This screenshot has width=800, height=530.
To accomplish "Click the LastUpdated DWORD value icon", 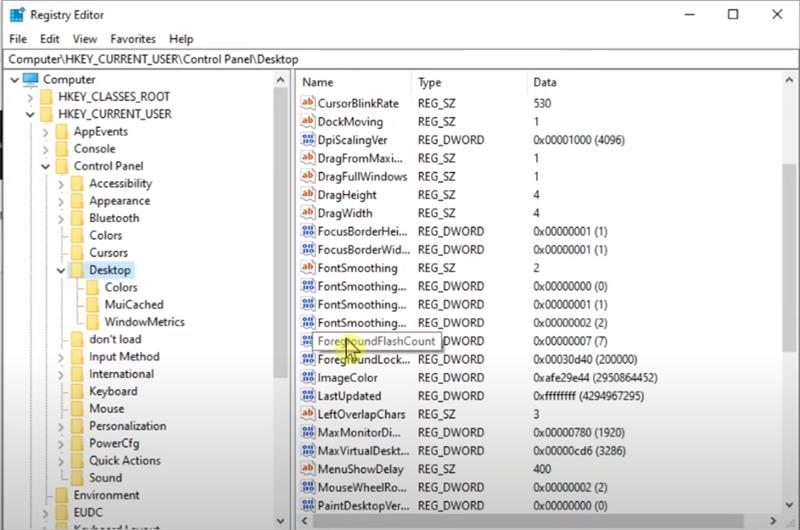I will click(x=308, y=396).
